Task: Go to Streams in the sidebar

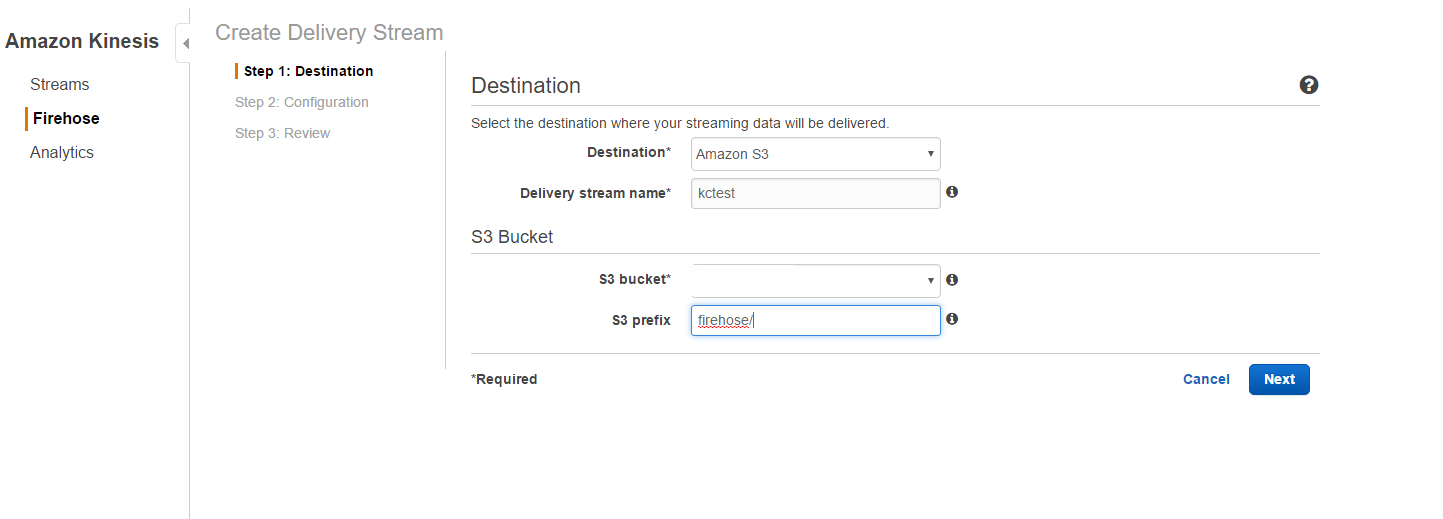Action: pyautogui.click(x=59, y=85)
